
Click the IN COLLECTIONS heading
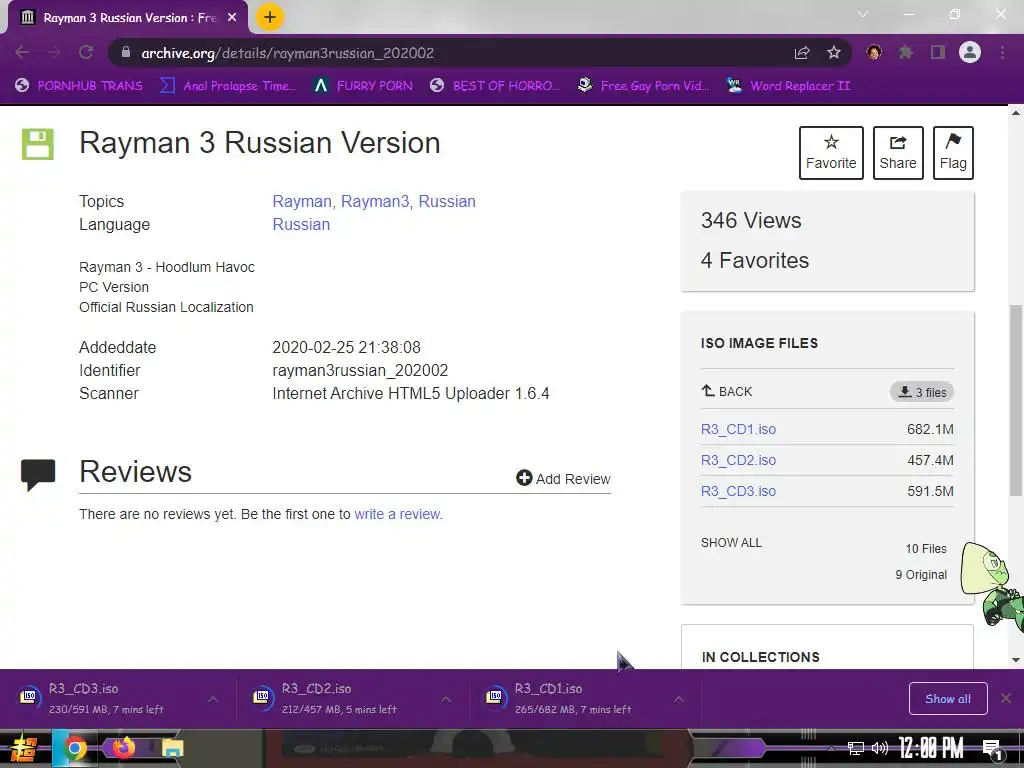click(760, 657)
